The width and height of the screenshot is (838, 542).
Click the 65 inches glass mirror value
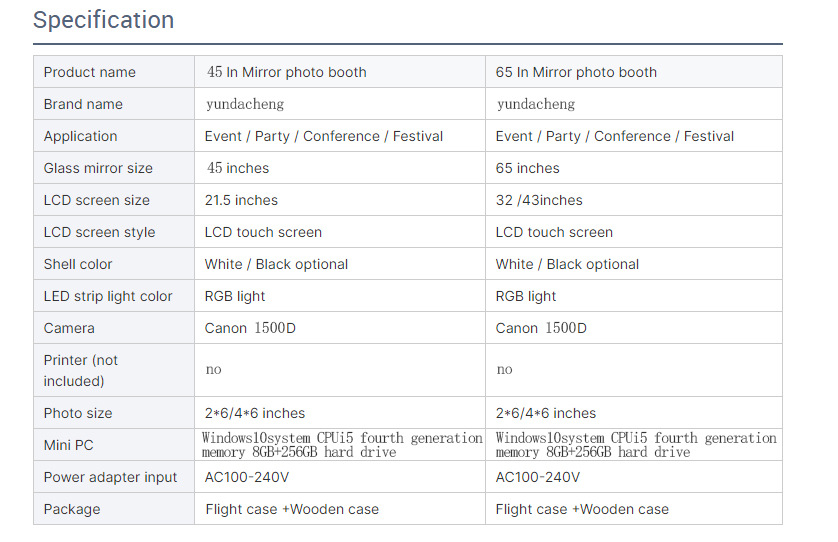[528, 168]
